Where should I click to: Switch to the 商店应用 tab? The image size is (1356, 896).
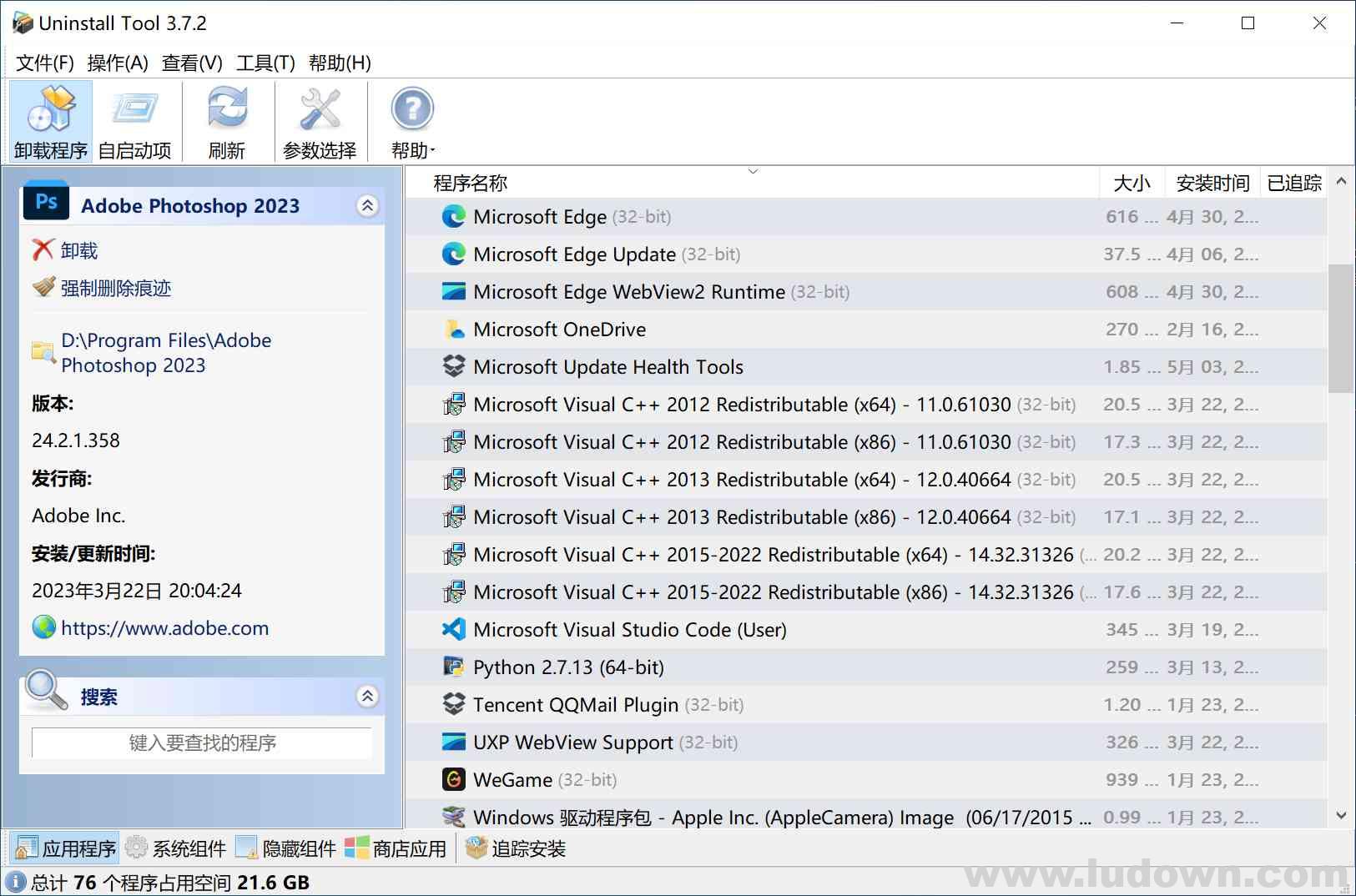point(396,848)
